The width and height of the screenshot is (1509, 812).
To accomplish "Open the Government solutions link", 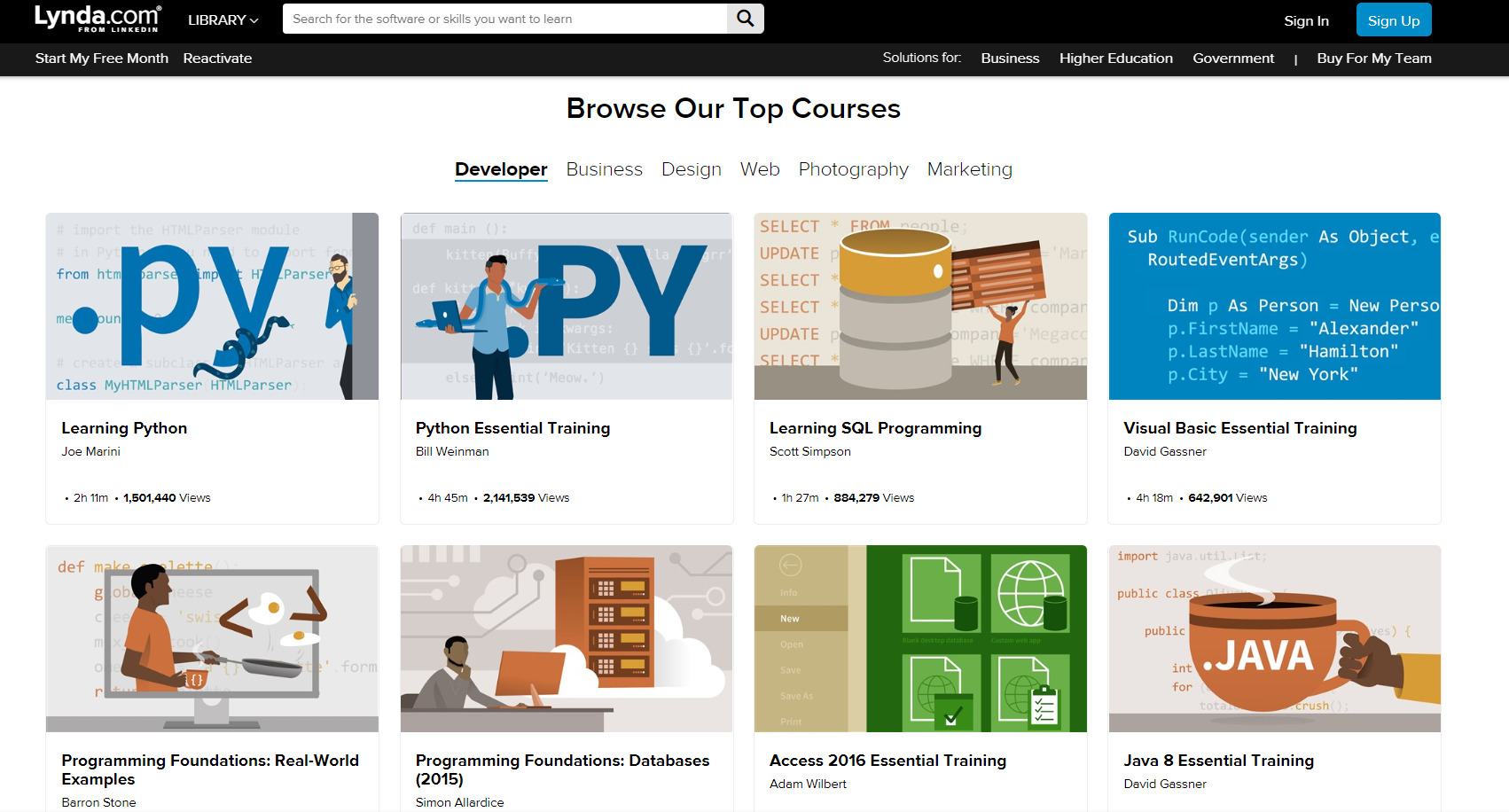I will (x=1233, y=59).
